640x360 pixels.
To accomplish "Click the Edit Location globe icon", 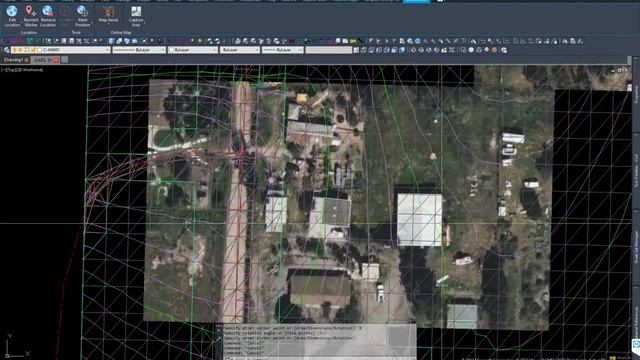I will [12, 11].
